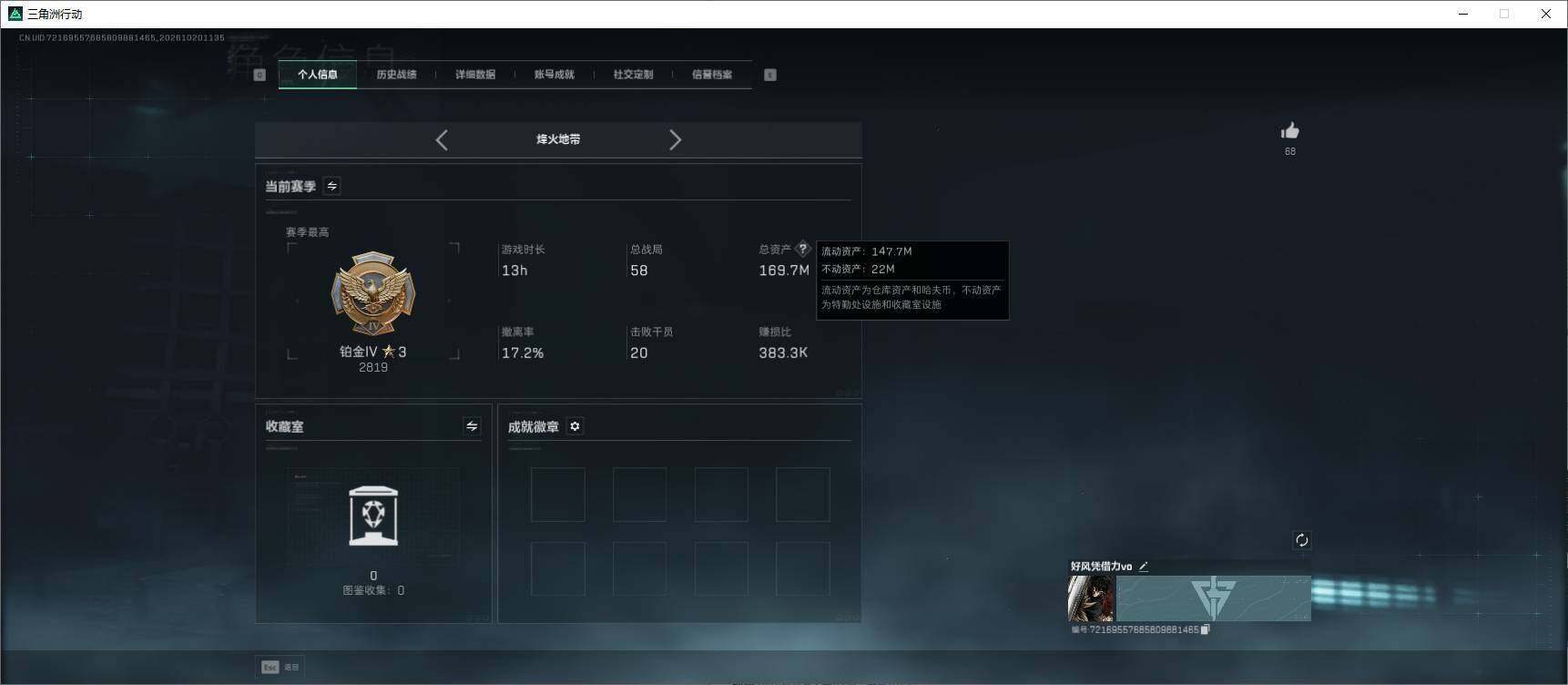Go to the 账号成就 tab
Screen dimensions: 1568x685
pyautogui.click(x=554, y=75)
